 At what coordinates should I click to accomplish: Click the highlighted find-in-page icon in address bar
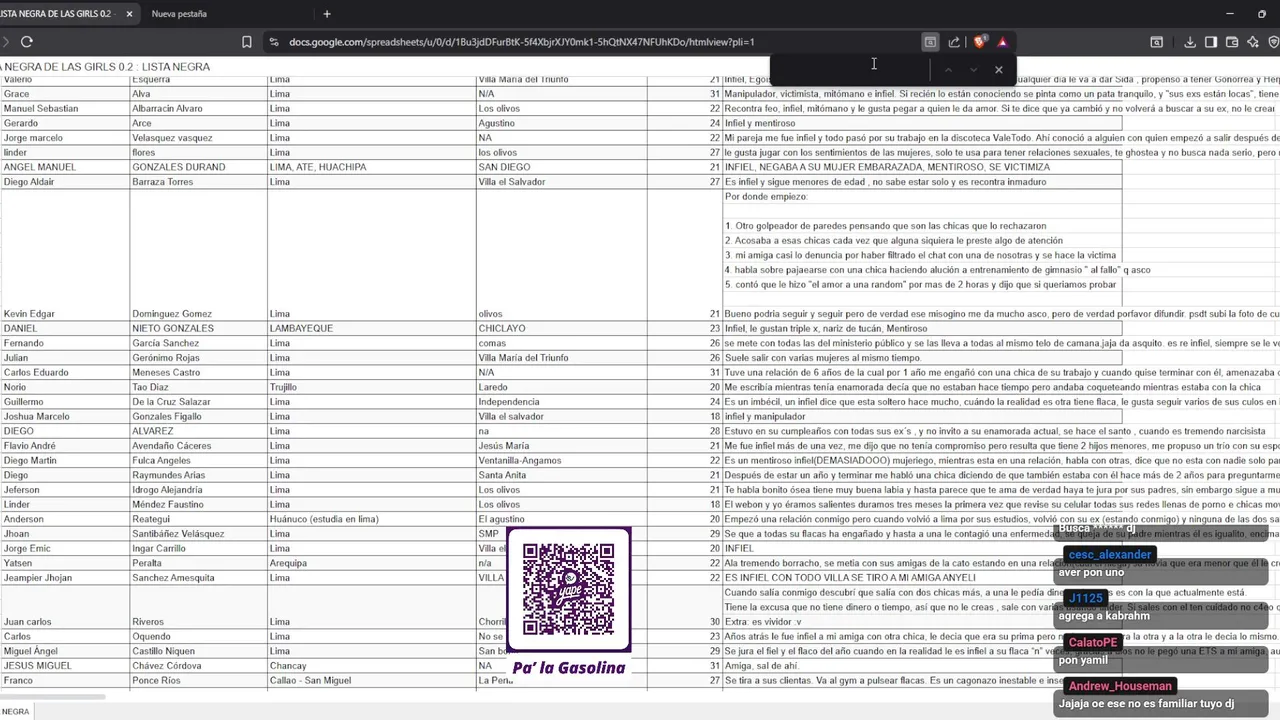pyautogui.click(x=930, y=42)
